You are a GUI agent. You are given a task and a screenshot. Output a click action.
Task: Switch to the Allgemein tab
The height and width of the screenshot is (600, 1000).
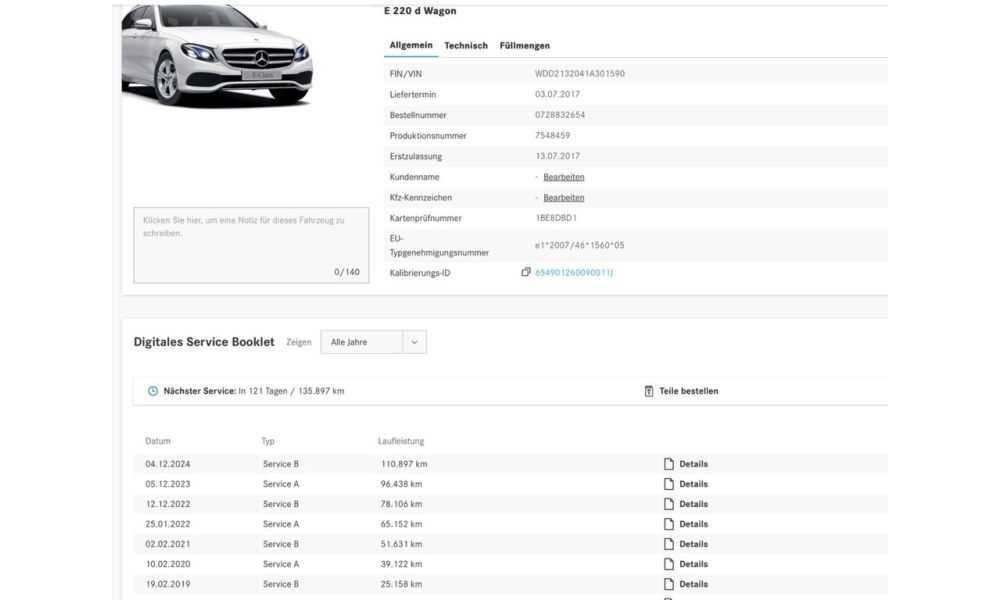pos(411,45)
